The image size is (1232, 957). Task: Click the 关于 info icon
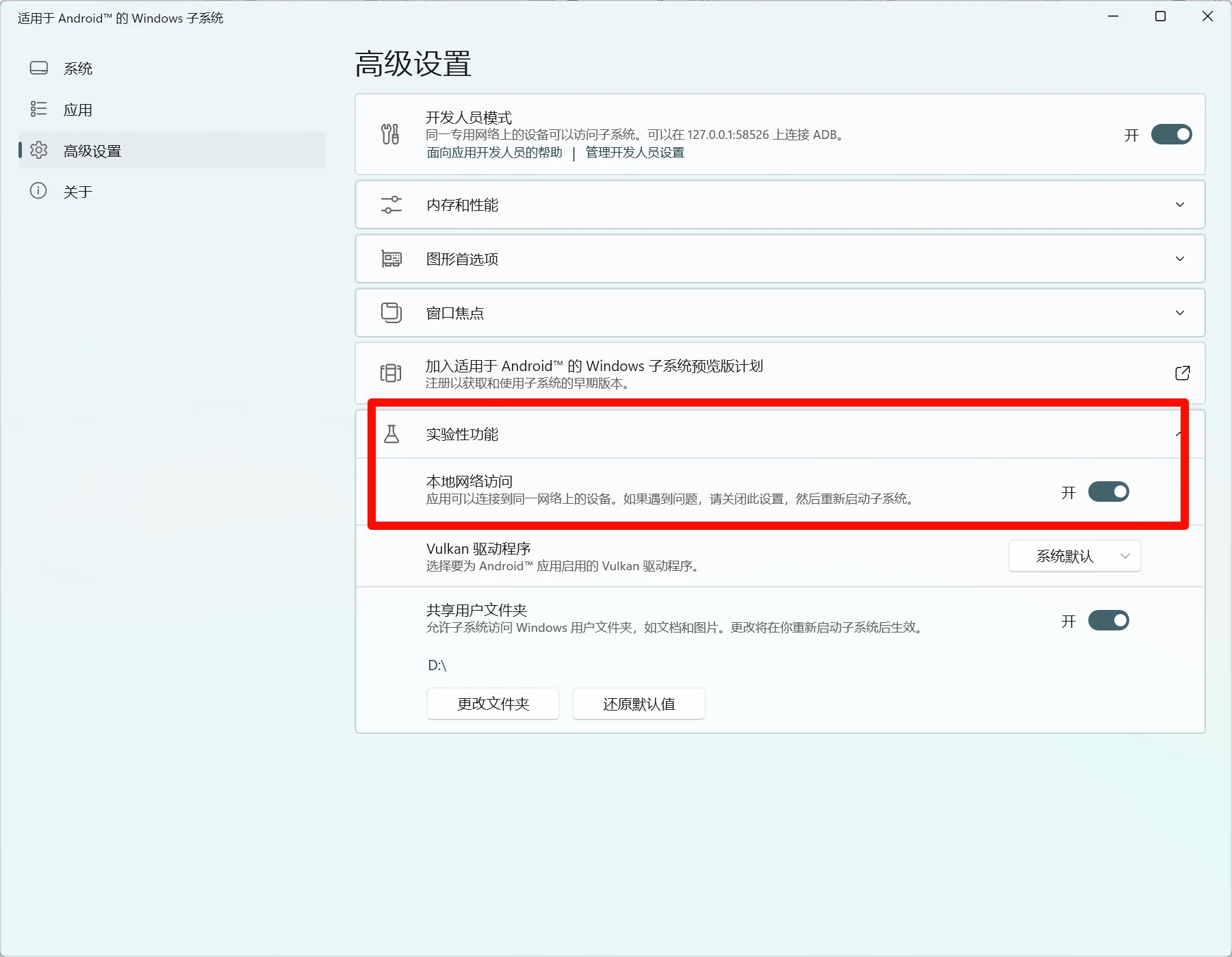pyautogui.click(x=38, y=191)
